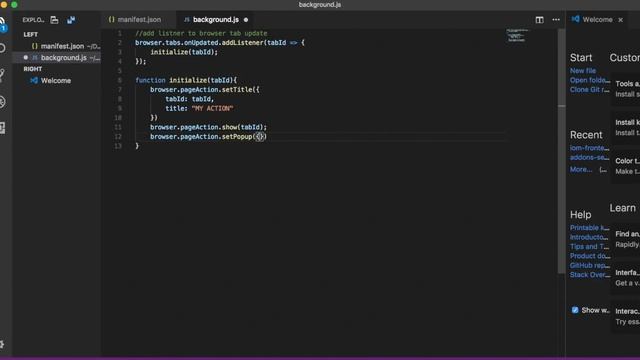640x360 pixels.
Task: Open the GitHub repository link
Action: pos(590,265)
